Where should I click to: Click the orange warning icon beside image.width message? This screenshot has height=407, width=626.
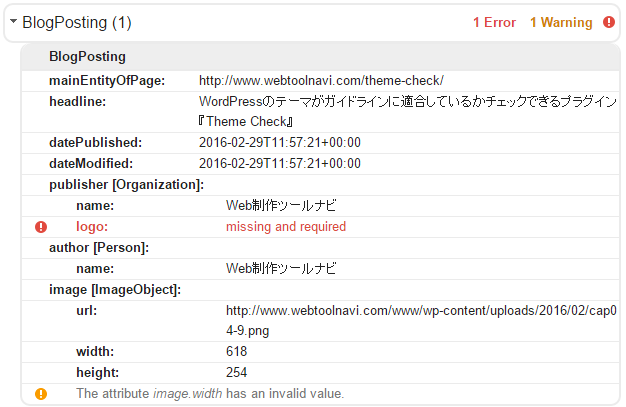(41, 394)
